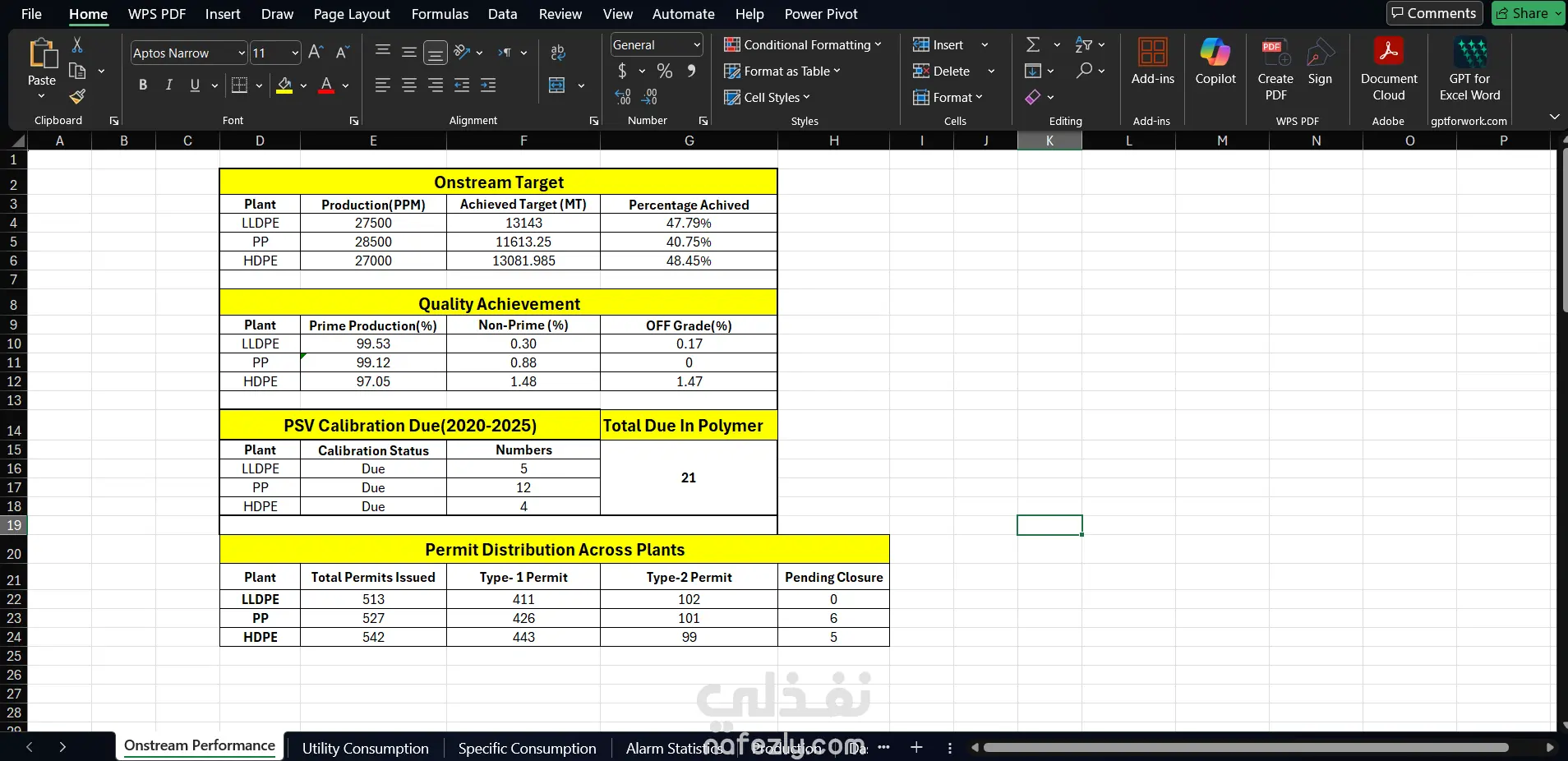The image size is (1568, 761).
Task: Click the Increase Decimal icon
Action: coord(623,97)
